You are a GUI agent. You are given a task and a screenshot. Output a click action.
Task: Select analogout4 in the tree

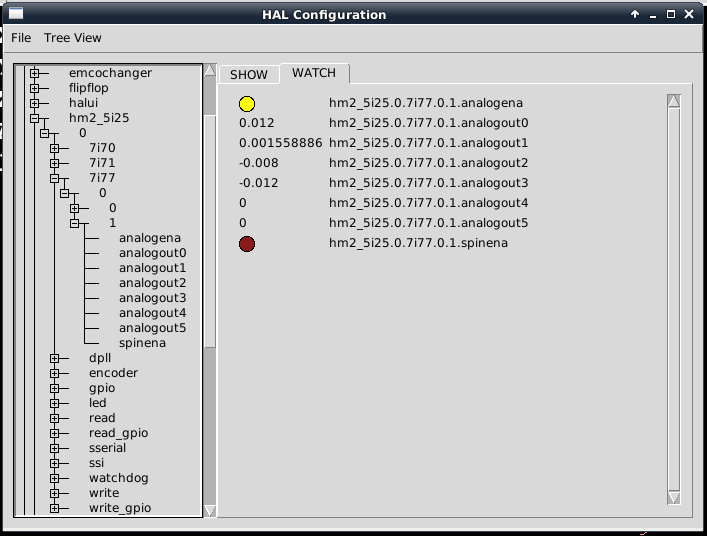tap(152, 313)
